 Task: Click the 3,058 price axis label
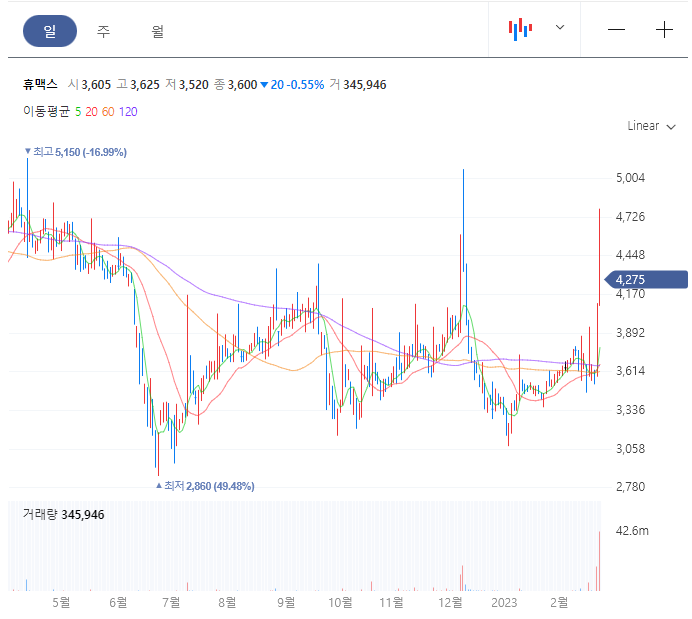[x=630, y=449]
